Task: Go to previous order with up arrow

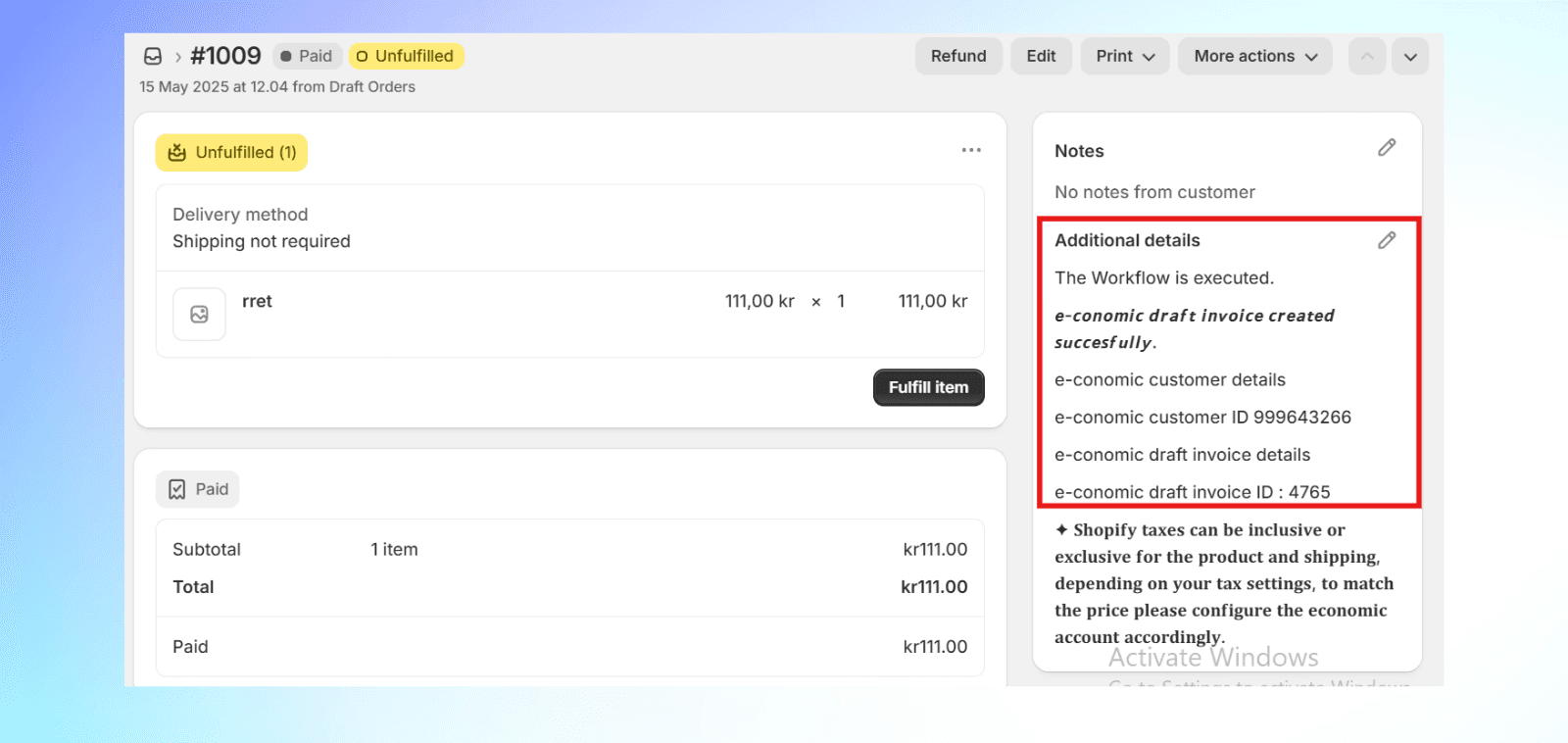Action: [x=1367, y=56]
